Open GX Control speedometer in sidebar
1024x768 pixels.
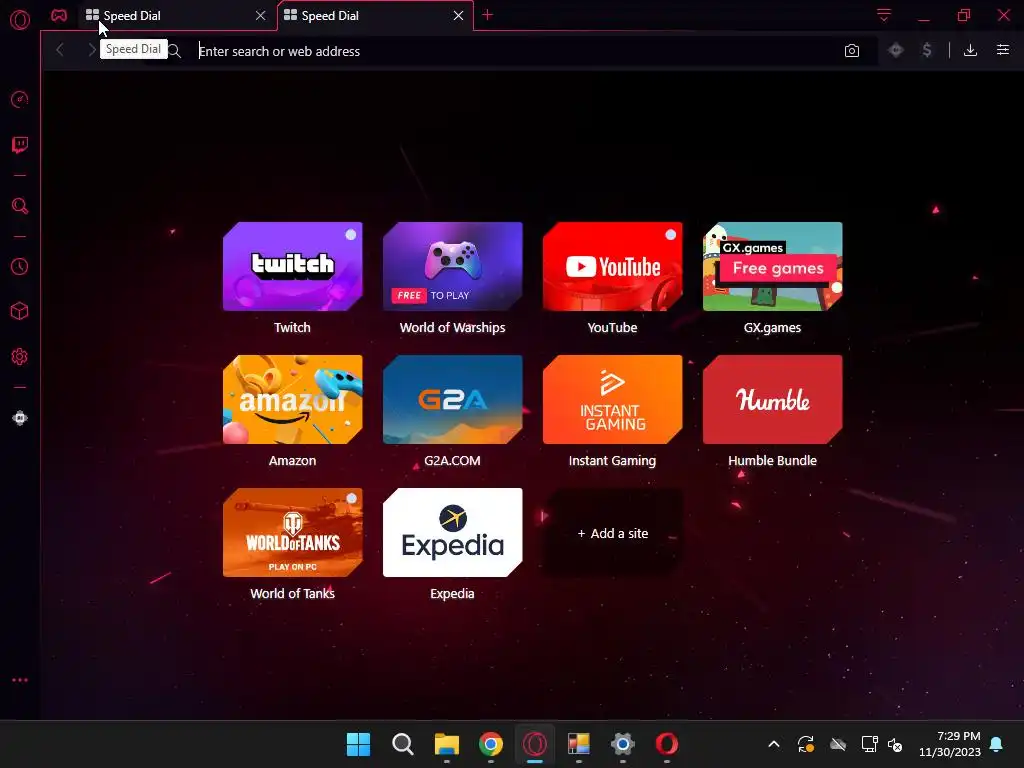pyautogui.click(x=20, y=99)
